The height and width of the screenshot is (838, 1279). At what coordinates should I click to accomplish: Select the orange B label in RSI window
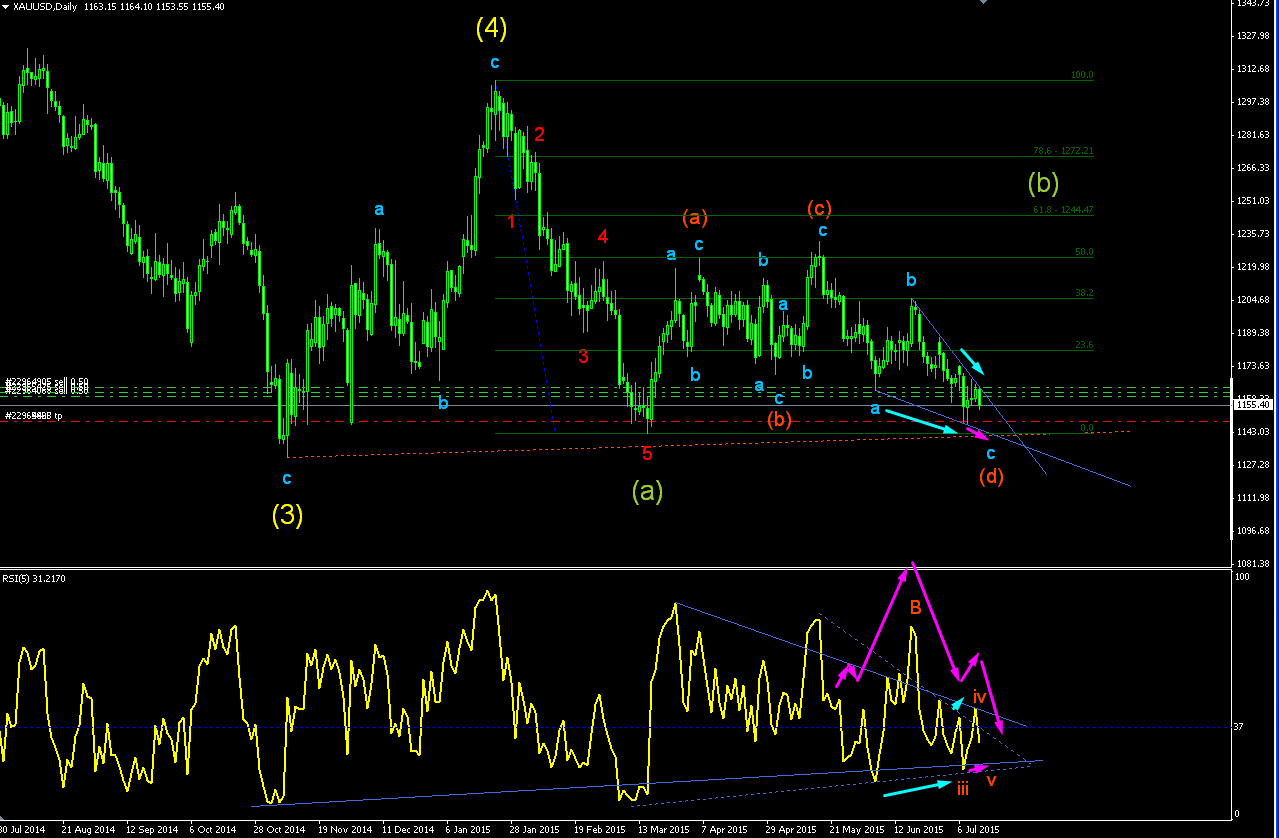click(915, 607)
